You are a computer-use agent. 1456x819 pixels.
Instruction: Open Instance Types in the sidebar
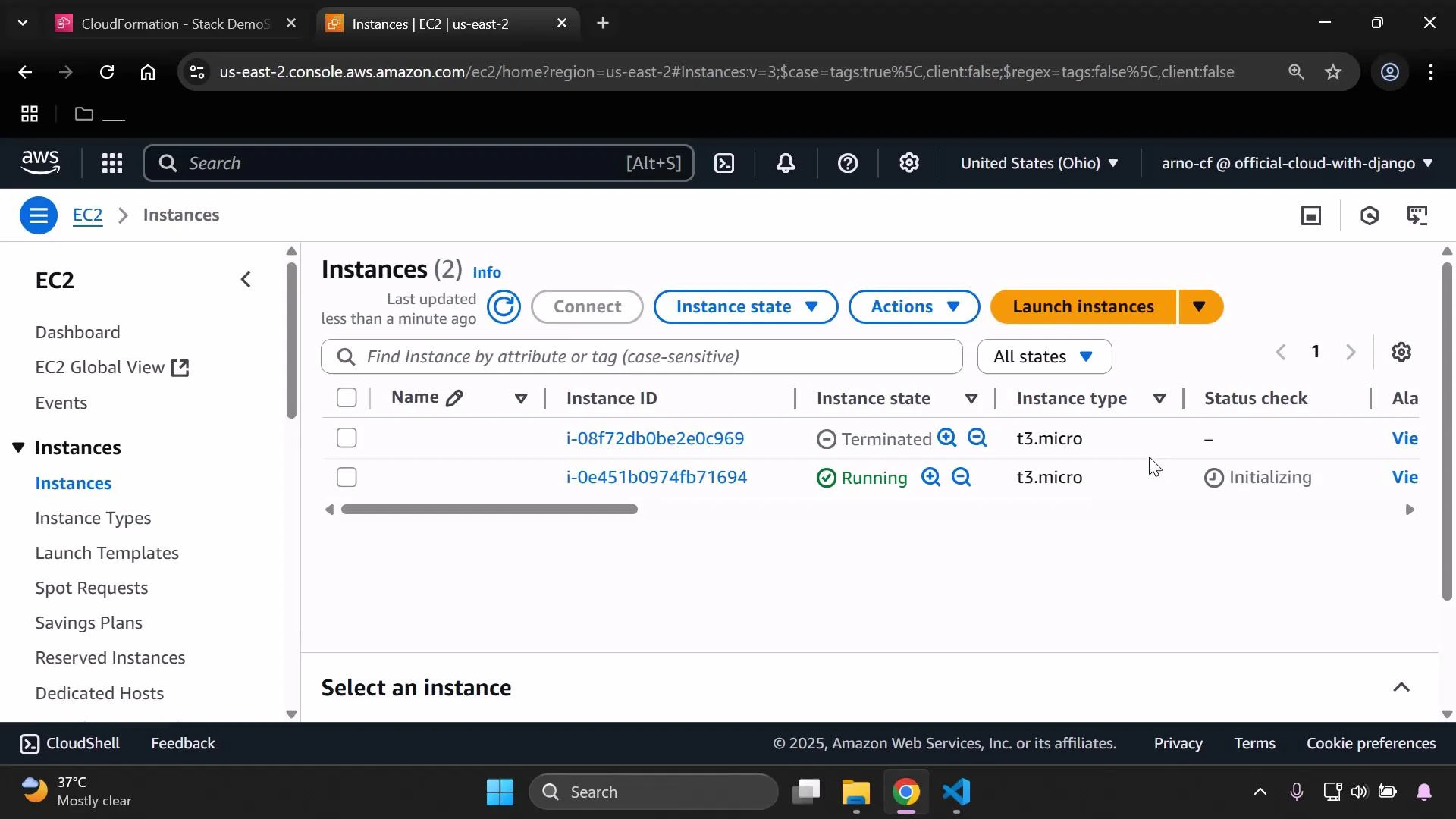coord(93,519)
